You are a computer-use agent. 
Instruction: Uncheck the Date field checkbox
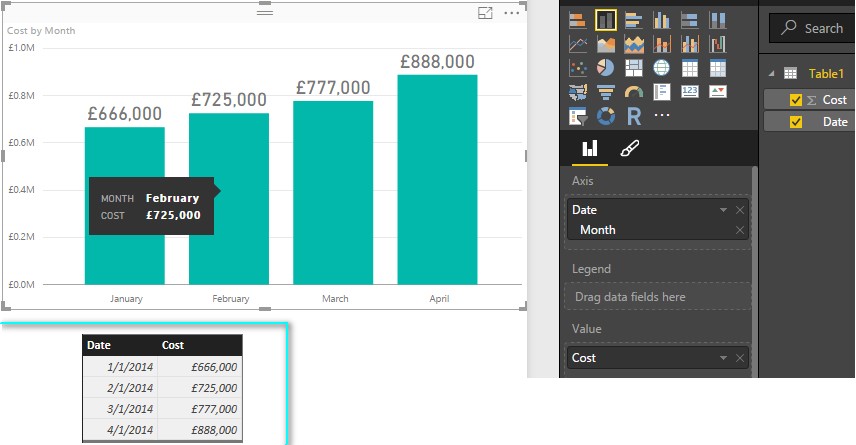click(x=796, y=122)
